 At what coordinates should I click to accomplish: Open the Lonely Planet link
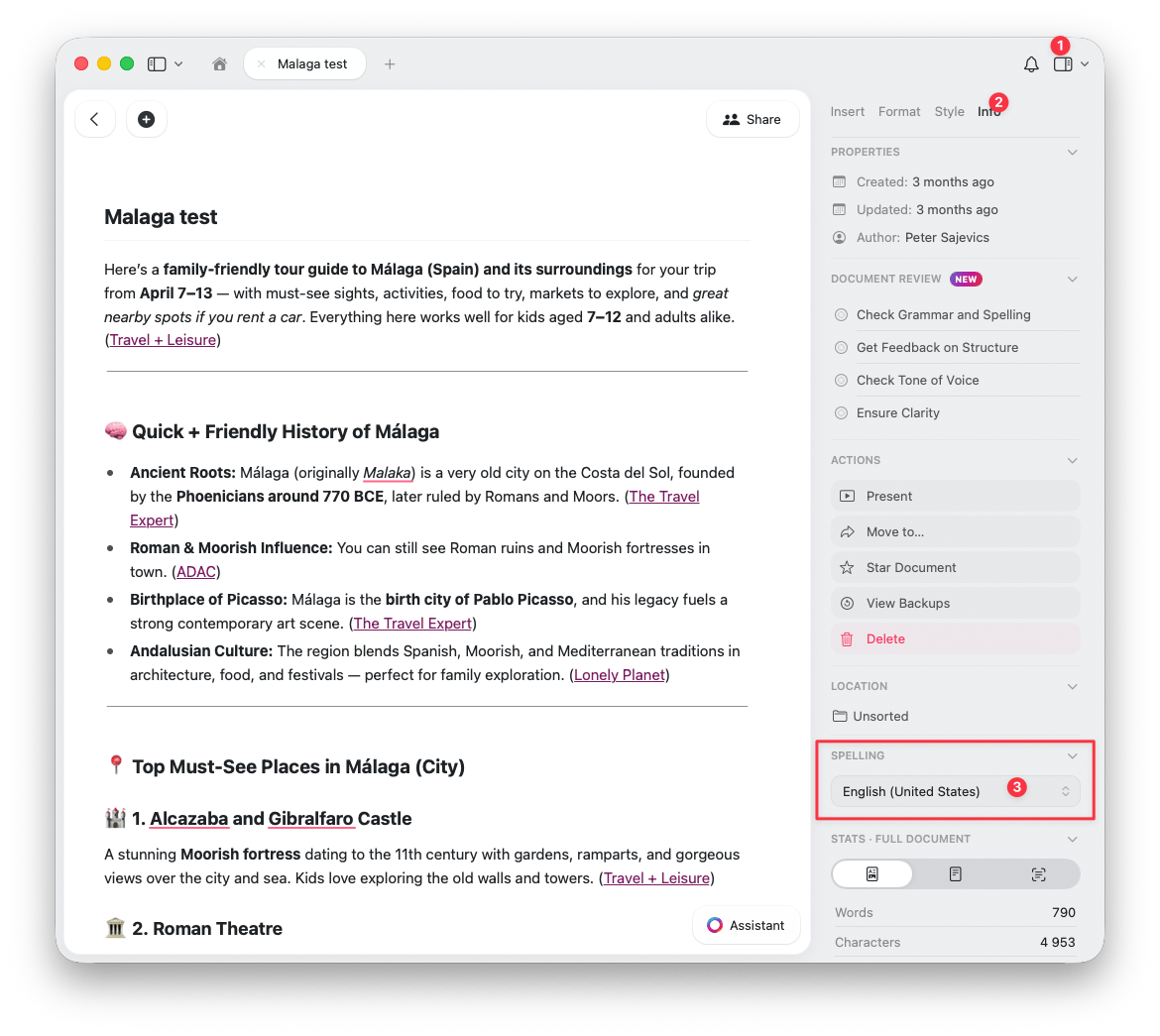tap(620, 675)
